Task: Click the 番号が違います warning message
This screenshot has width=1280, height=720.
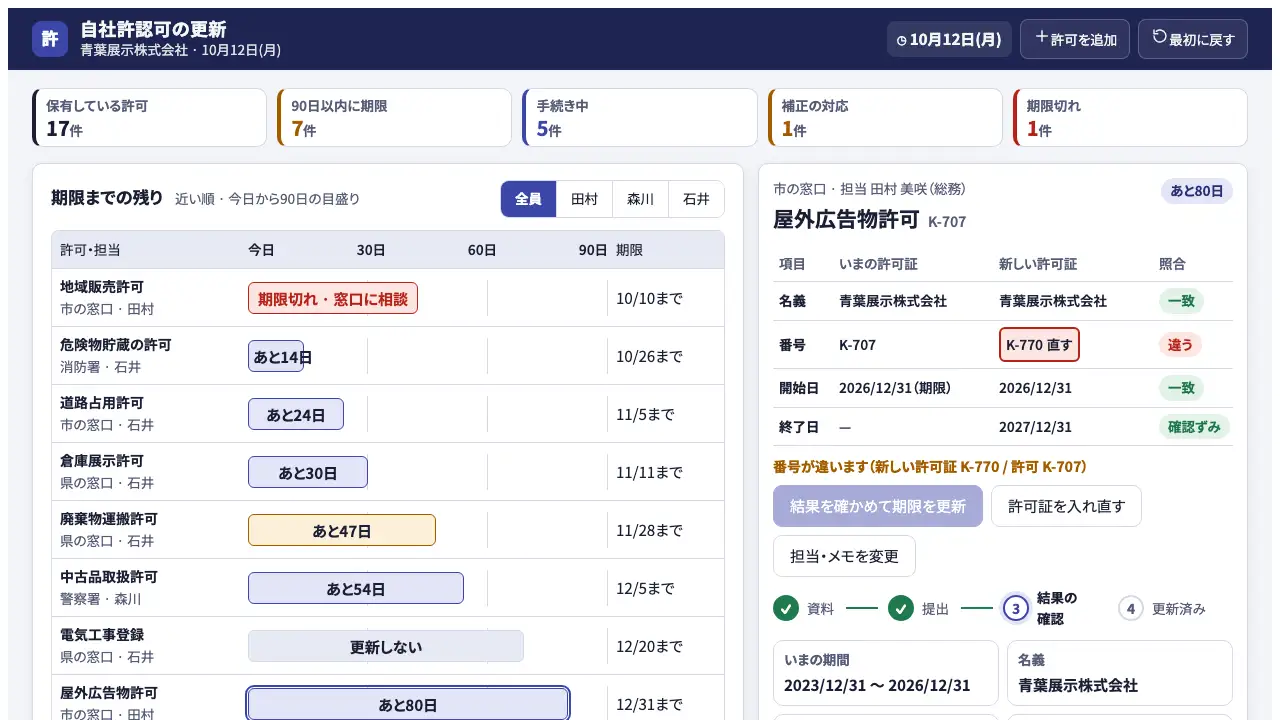Action: pyautogui.click(x=930, y=467)
